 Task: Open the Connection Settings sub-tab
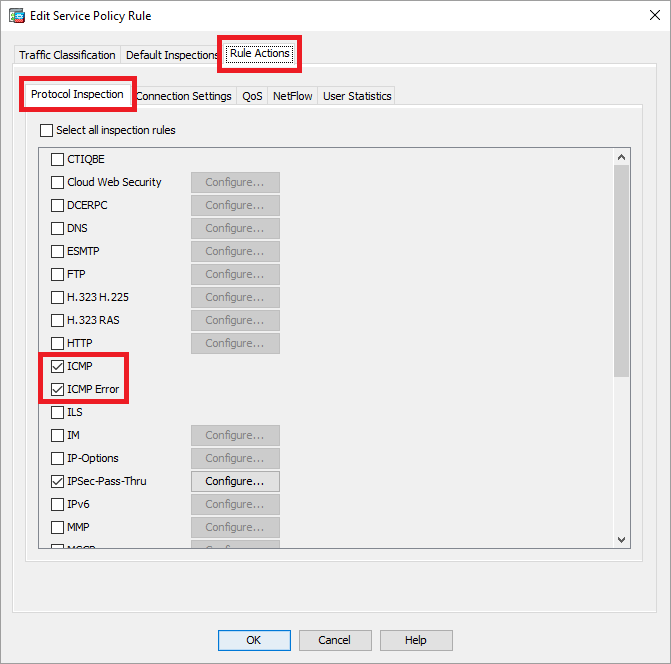pos(183,96)
